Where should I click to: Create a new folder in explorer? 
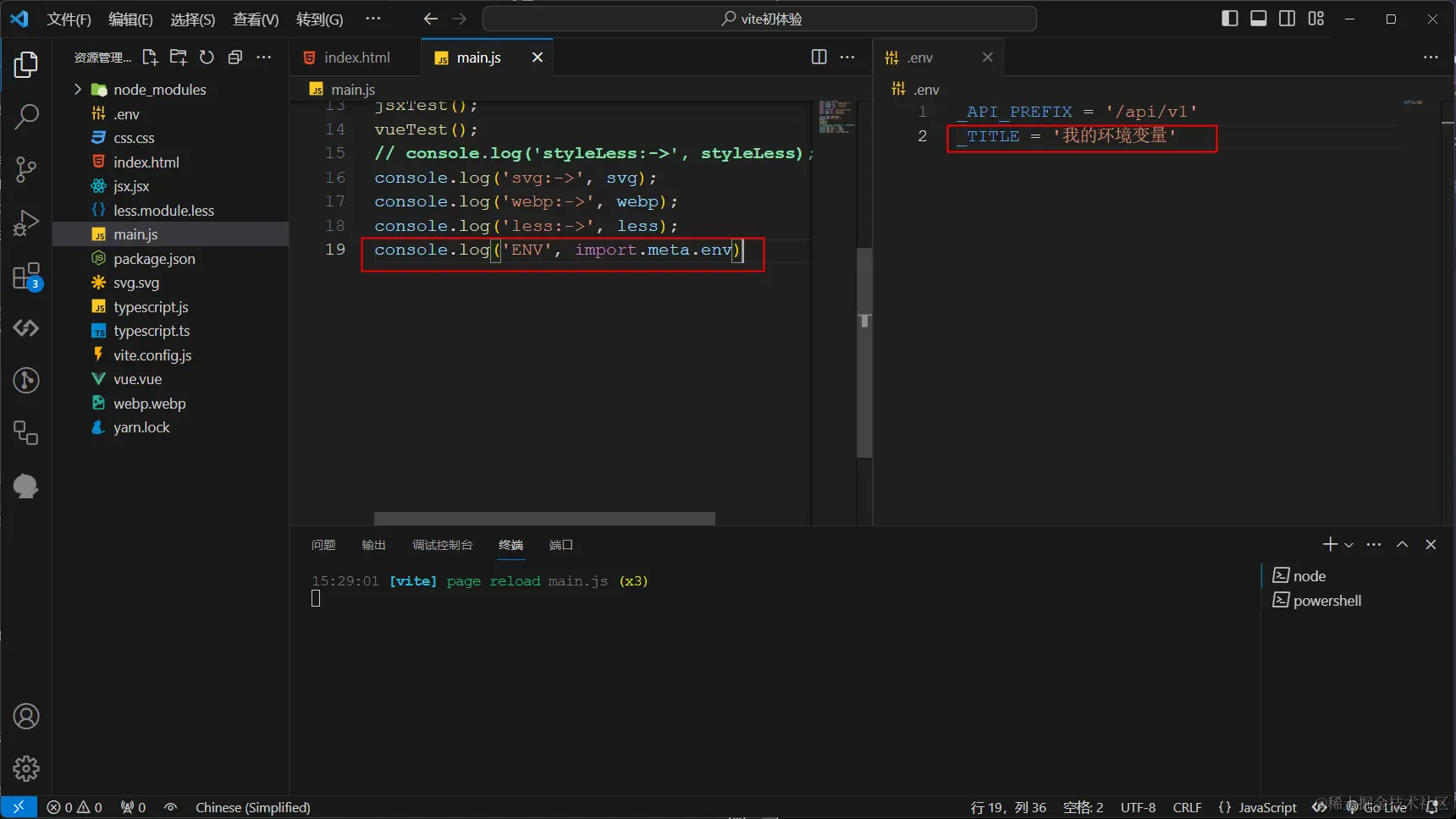(x=179, y=57)
